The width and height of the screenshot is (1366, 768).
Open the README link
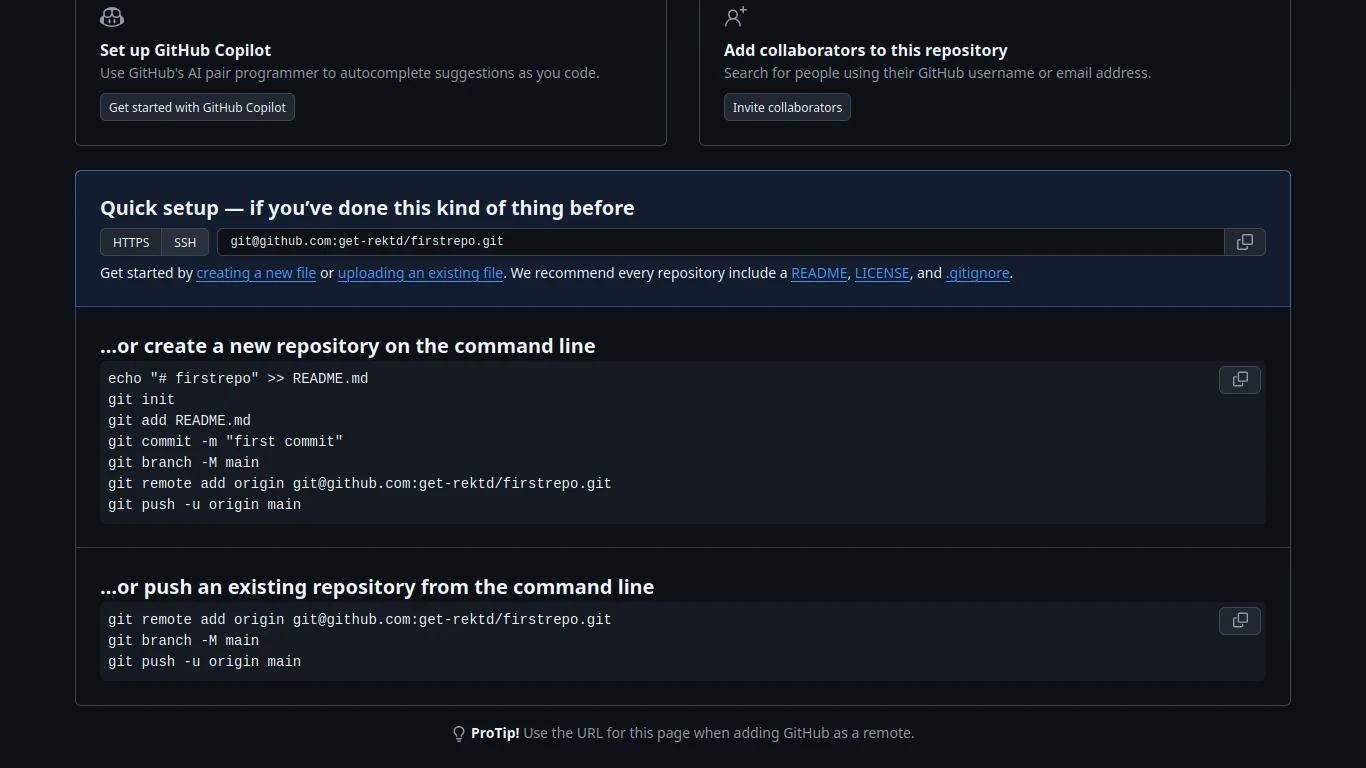click(x=818, y=272)
